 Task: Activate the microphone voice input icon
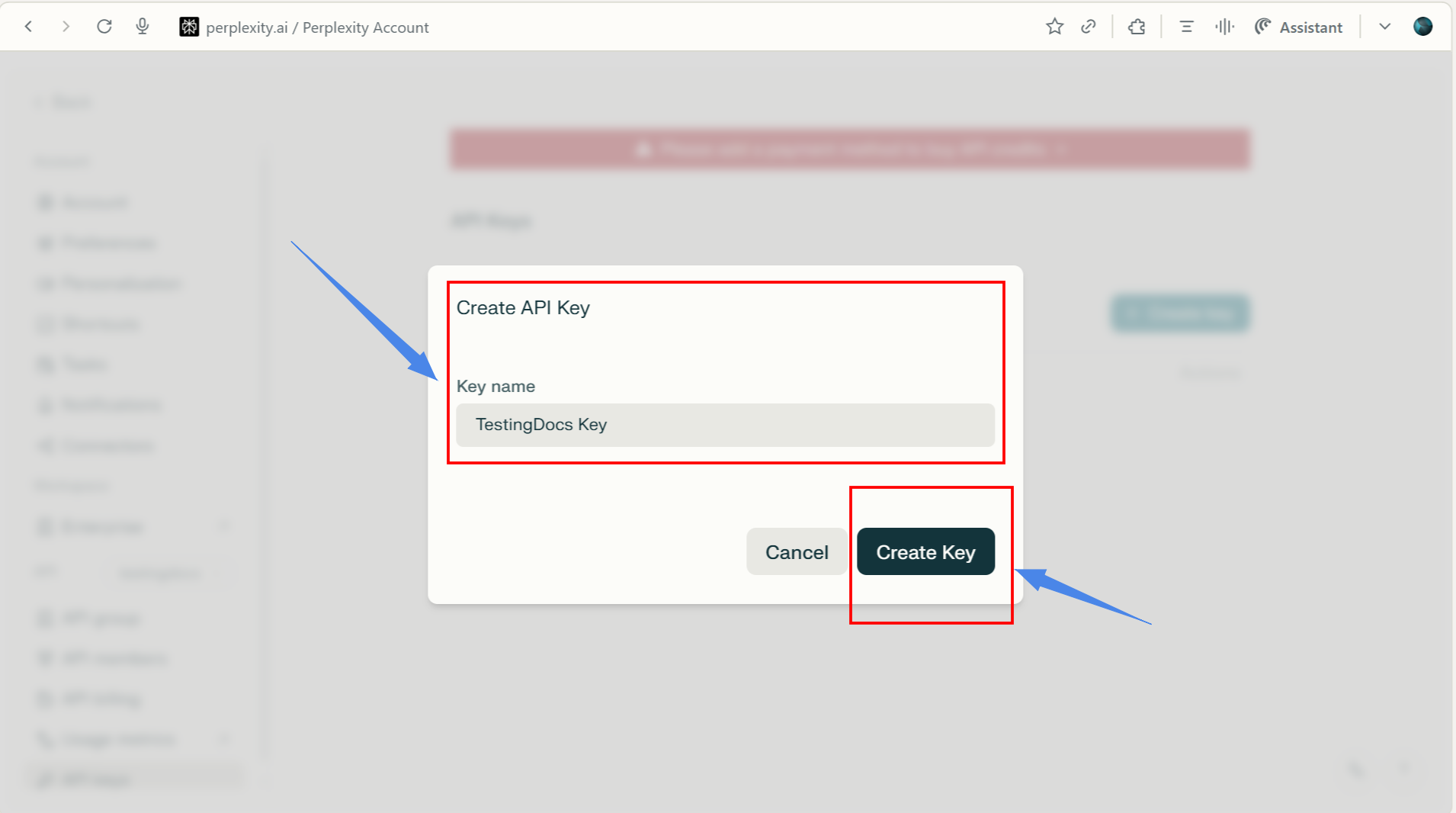tap(143, 27)
